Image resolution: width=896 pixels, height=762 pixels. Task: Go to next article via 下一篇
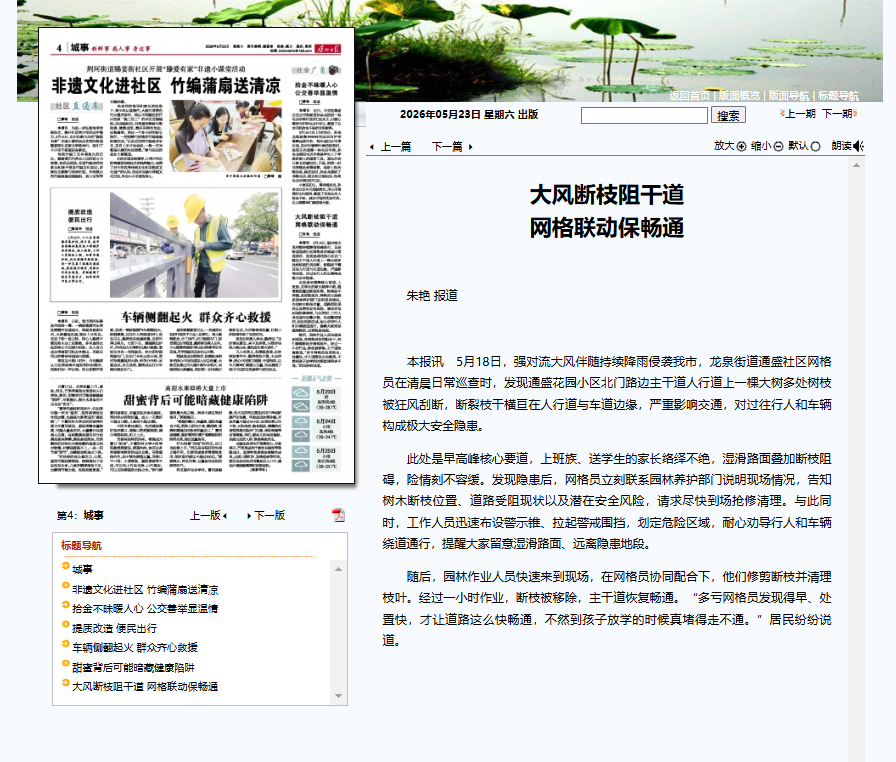pos(447,147)
